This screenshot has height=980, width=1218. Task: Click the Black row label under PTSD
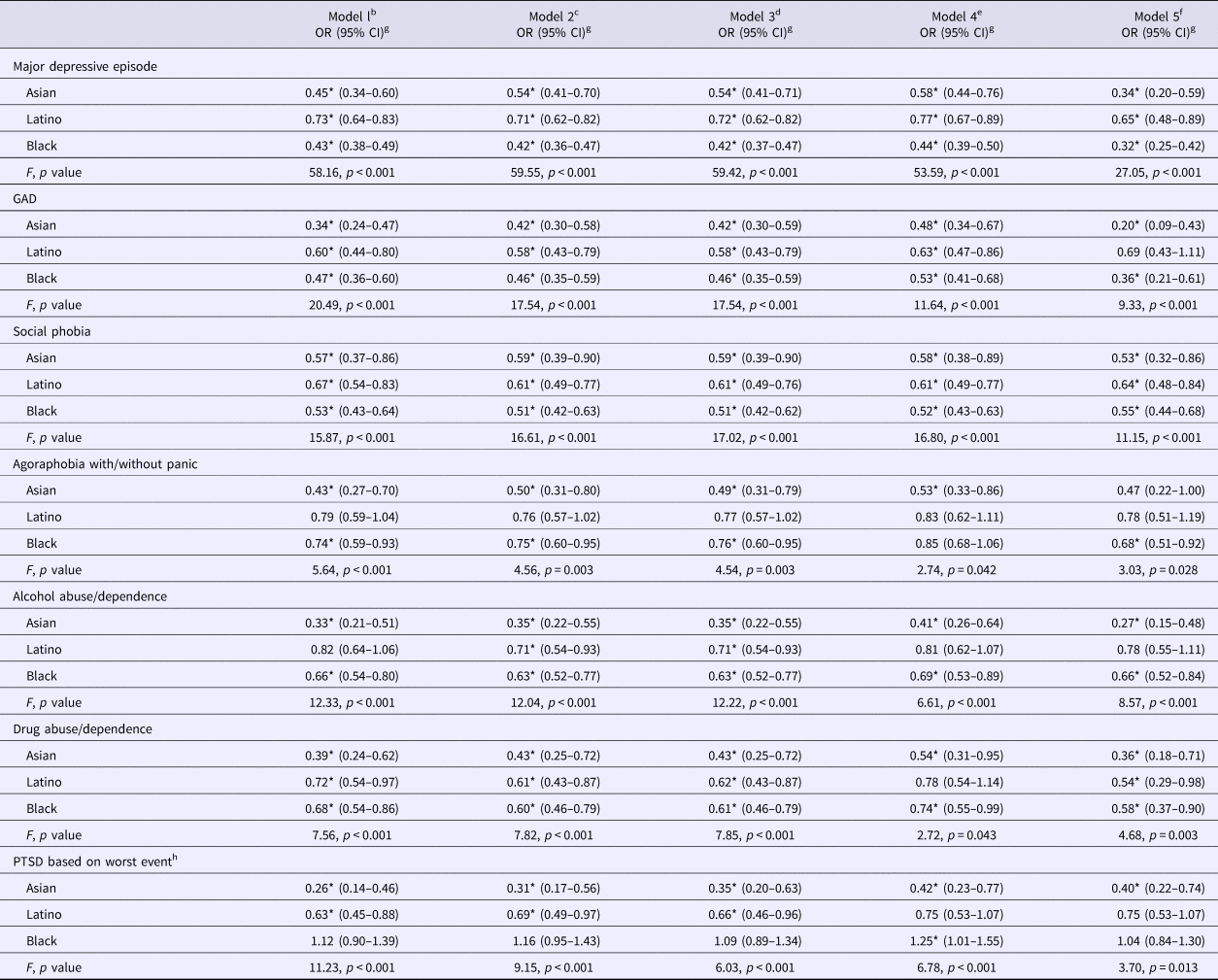click(42, 941)
